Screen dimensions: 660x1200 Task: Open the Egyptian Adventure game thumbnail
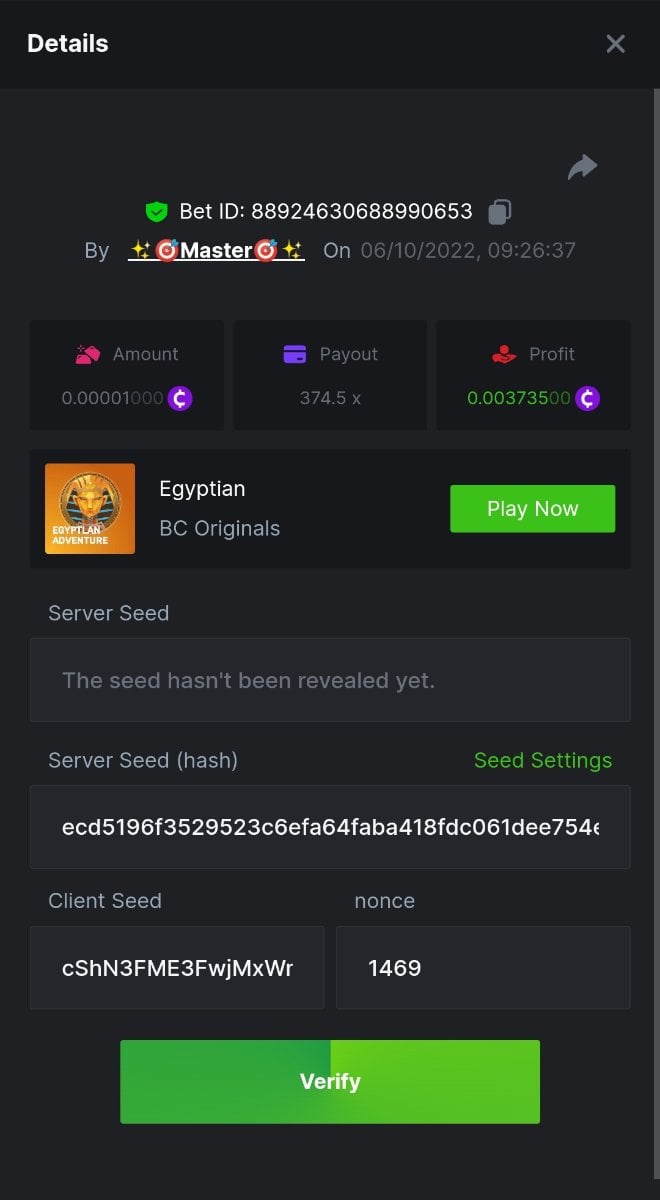point(90,508)
